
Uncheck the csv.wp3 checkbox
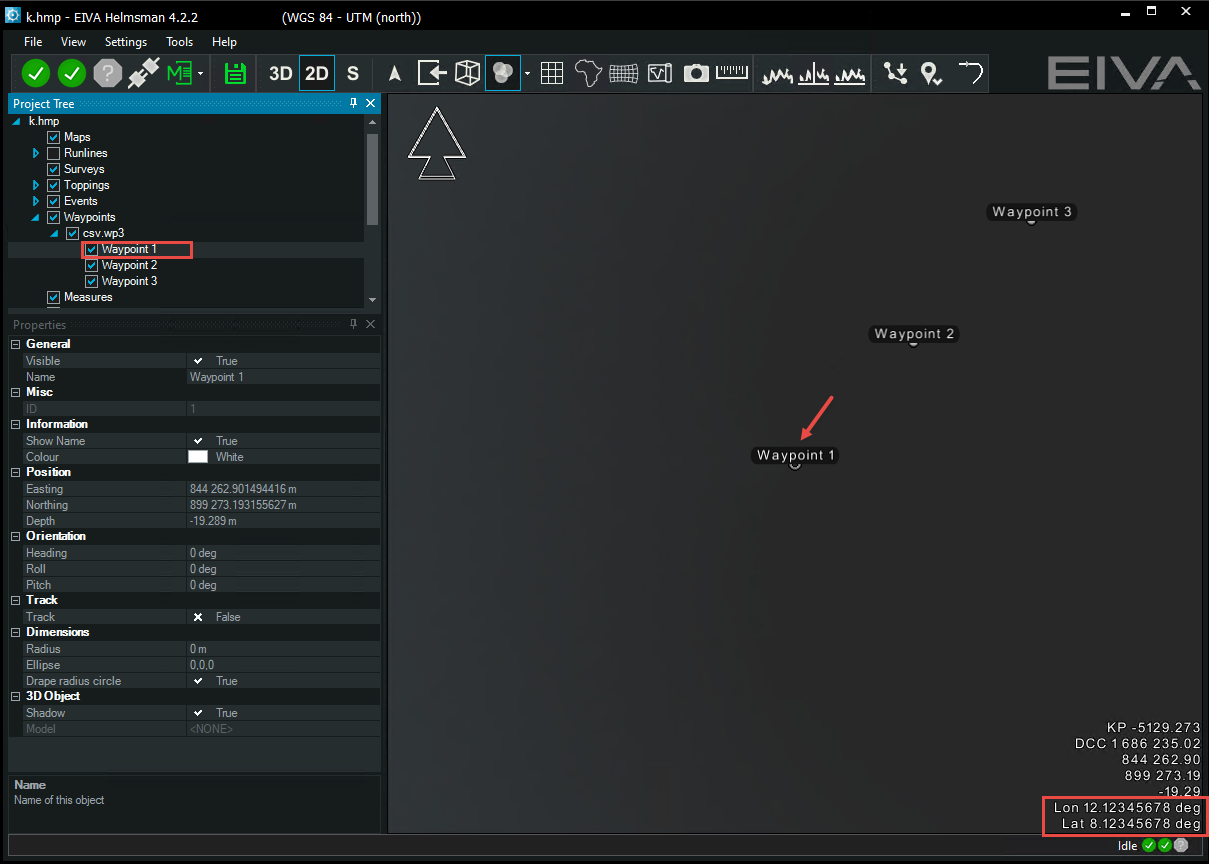tap(72, 233)
